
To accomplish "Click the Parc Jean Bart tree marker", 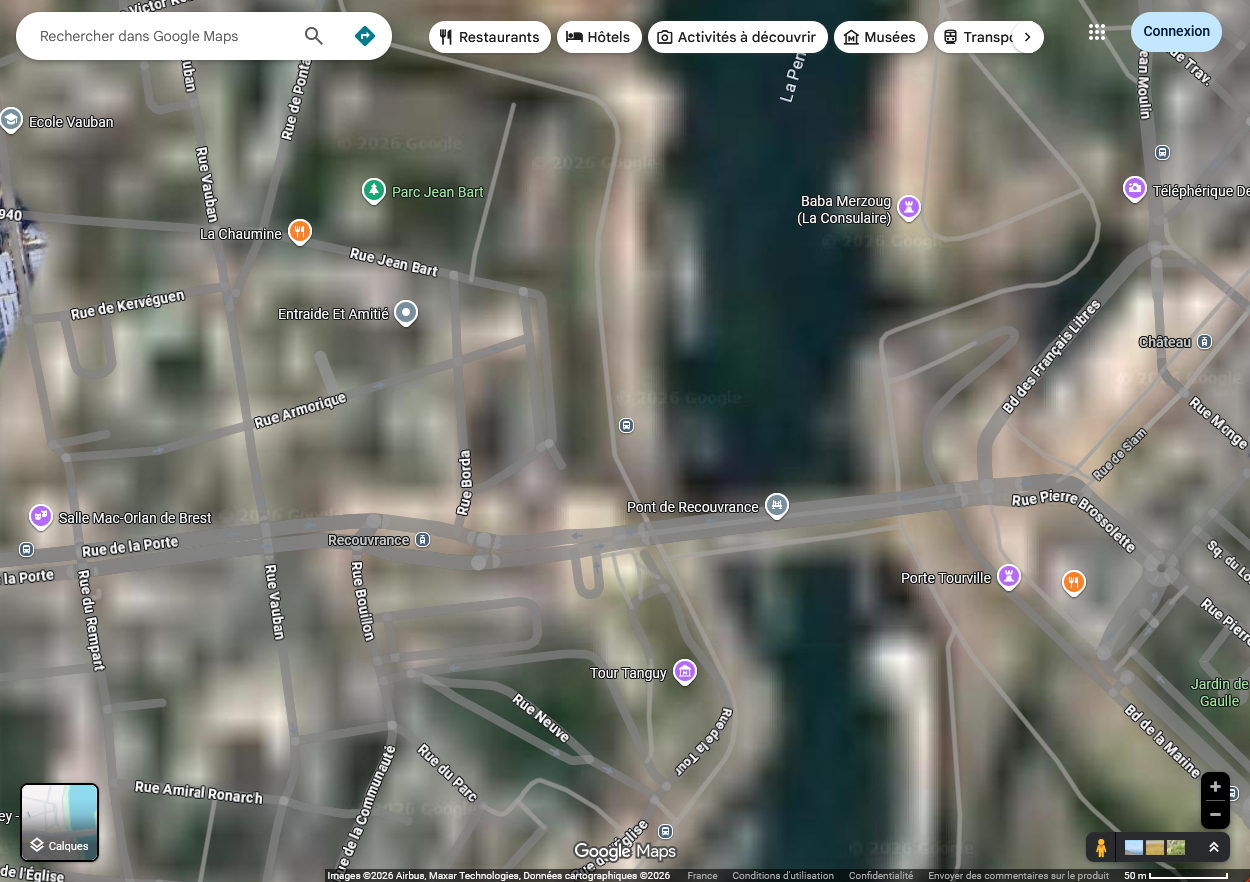I will pos(373,190).
